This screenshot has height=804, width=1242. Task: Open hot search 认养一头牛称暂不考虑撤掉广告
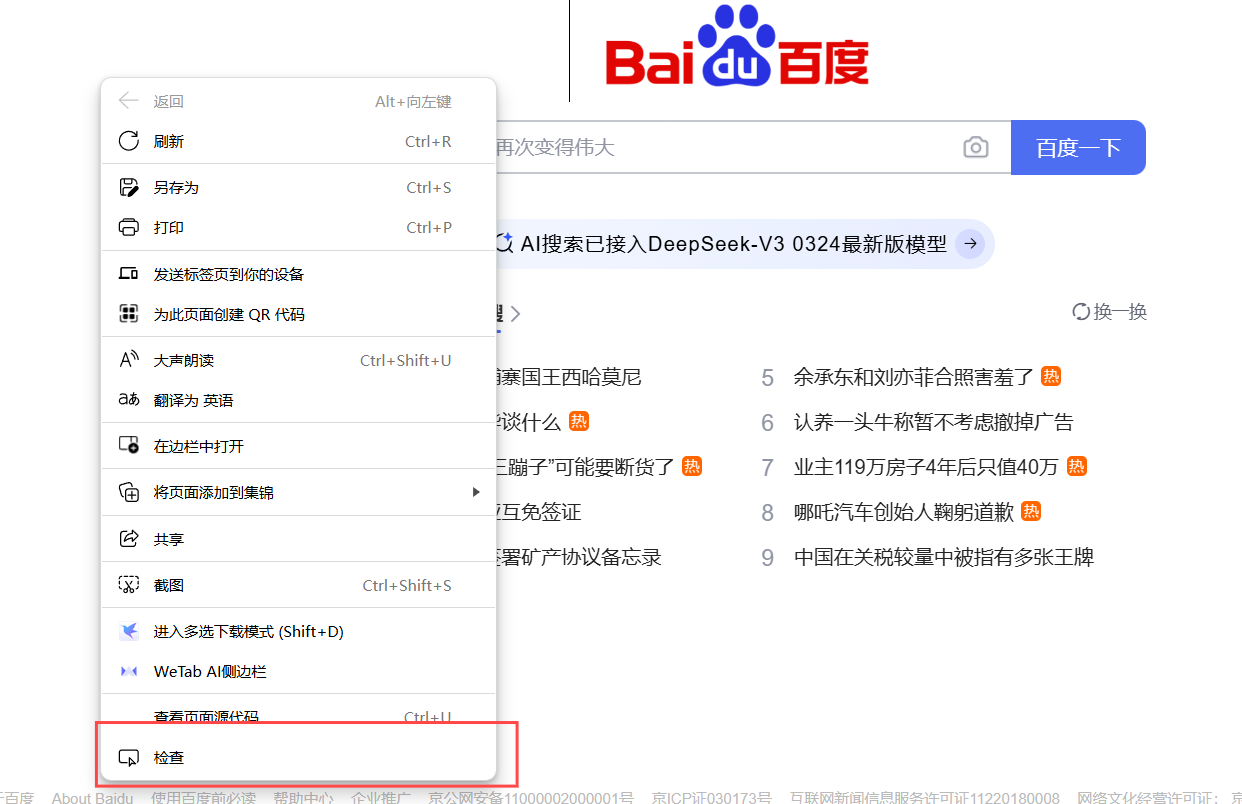point(933,422)
